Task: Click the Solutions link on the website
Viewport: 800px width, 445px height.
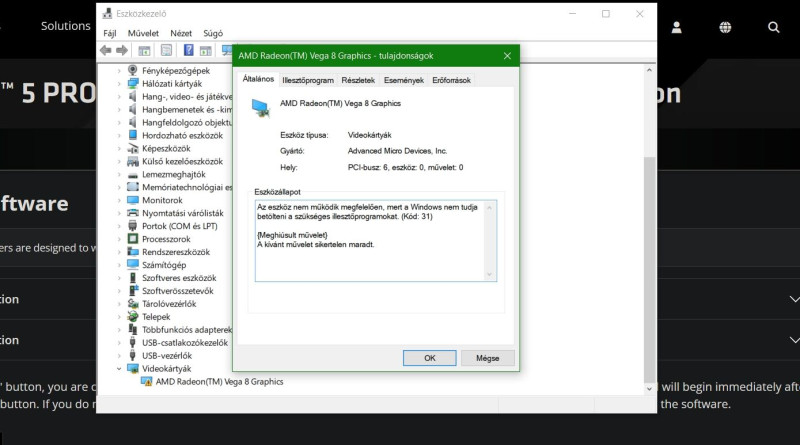Action: [x=65, y=26]
